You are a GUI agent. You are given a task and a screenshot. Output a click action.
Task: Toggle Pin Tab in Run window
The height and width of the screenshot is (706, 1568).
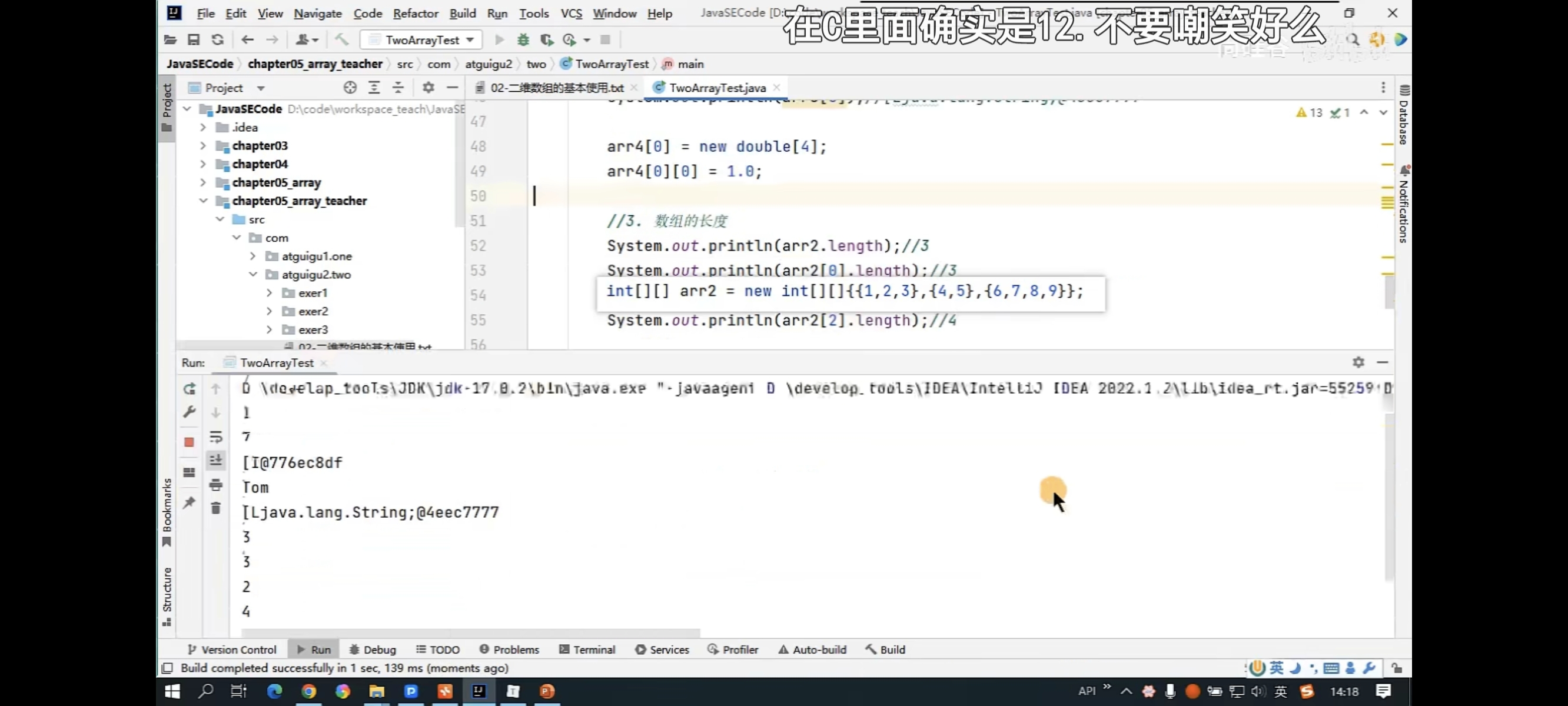pyautogui.click(x=190, y=502)
